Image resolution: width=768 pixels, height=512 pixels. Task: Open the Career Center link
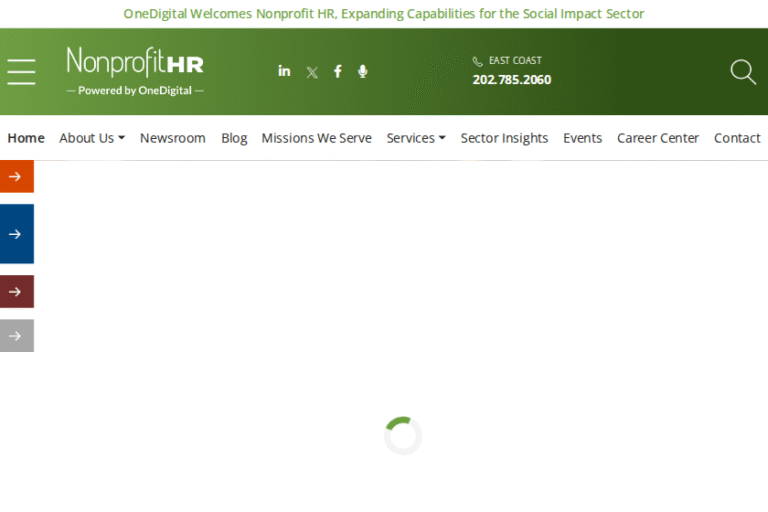coord(657,138)
